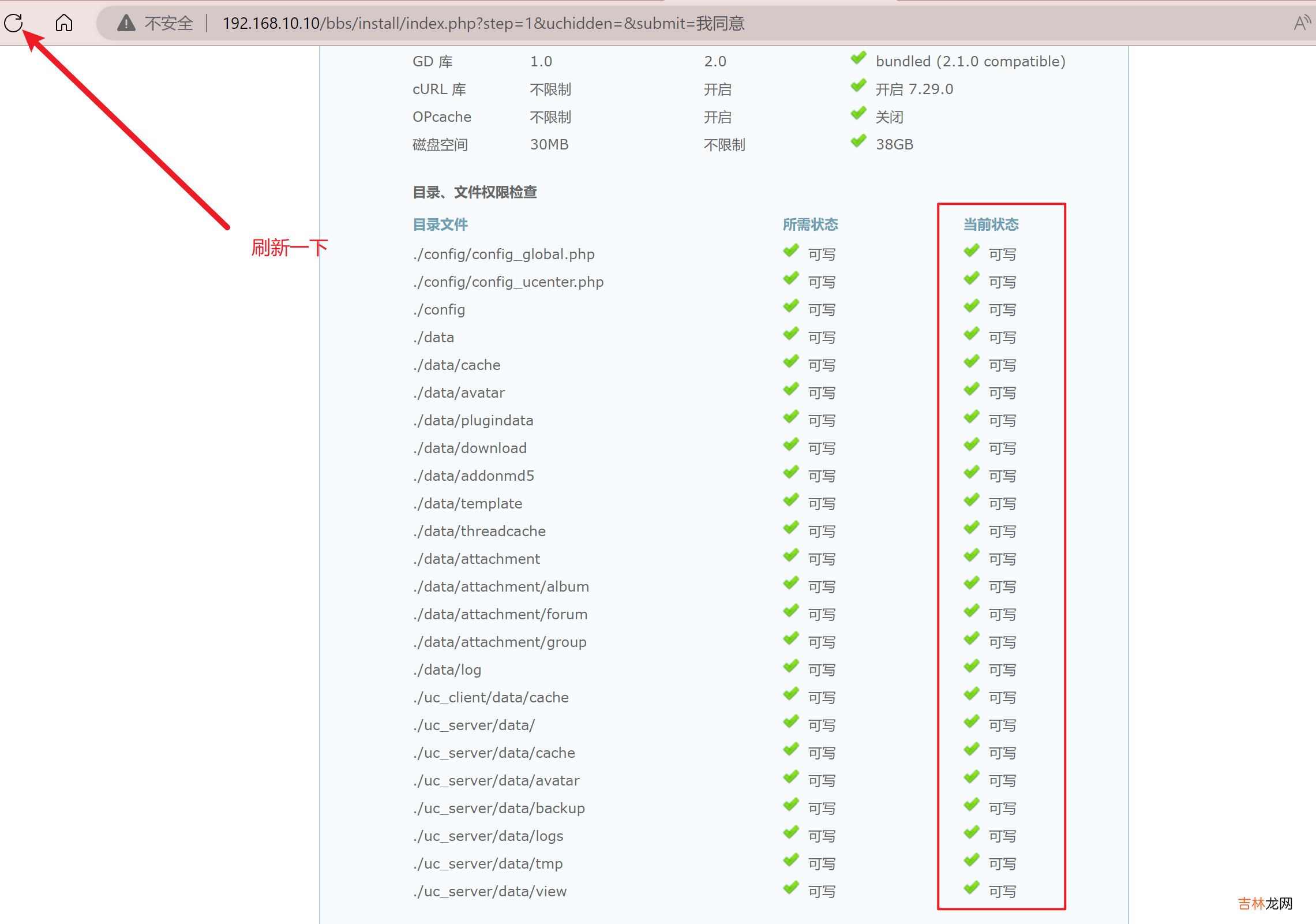The image size is (1316, 924).
Task: Click the 目录、文件权限检查 heading
Action: [x=475, y=192]
